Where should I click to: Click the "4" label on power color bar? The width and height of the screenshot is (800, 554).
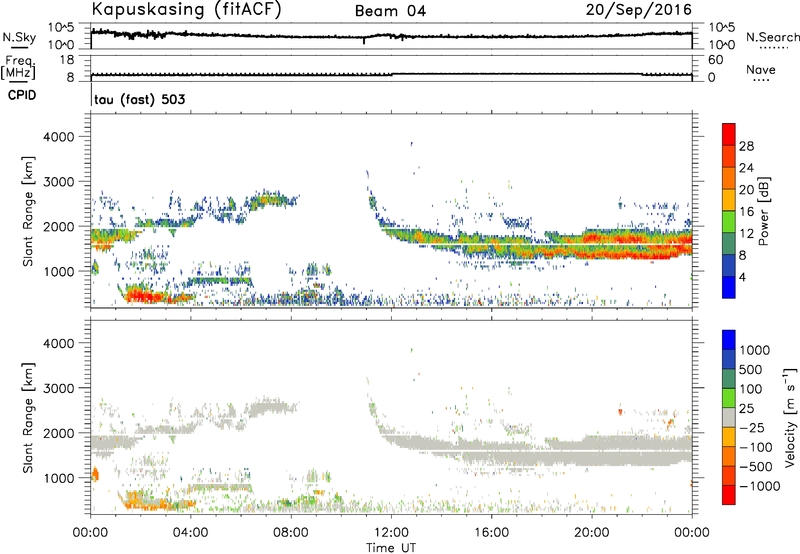pos(743,277)
